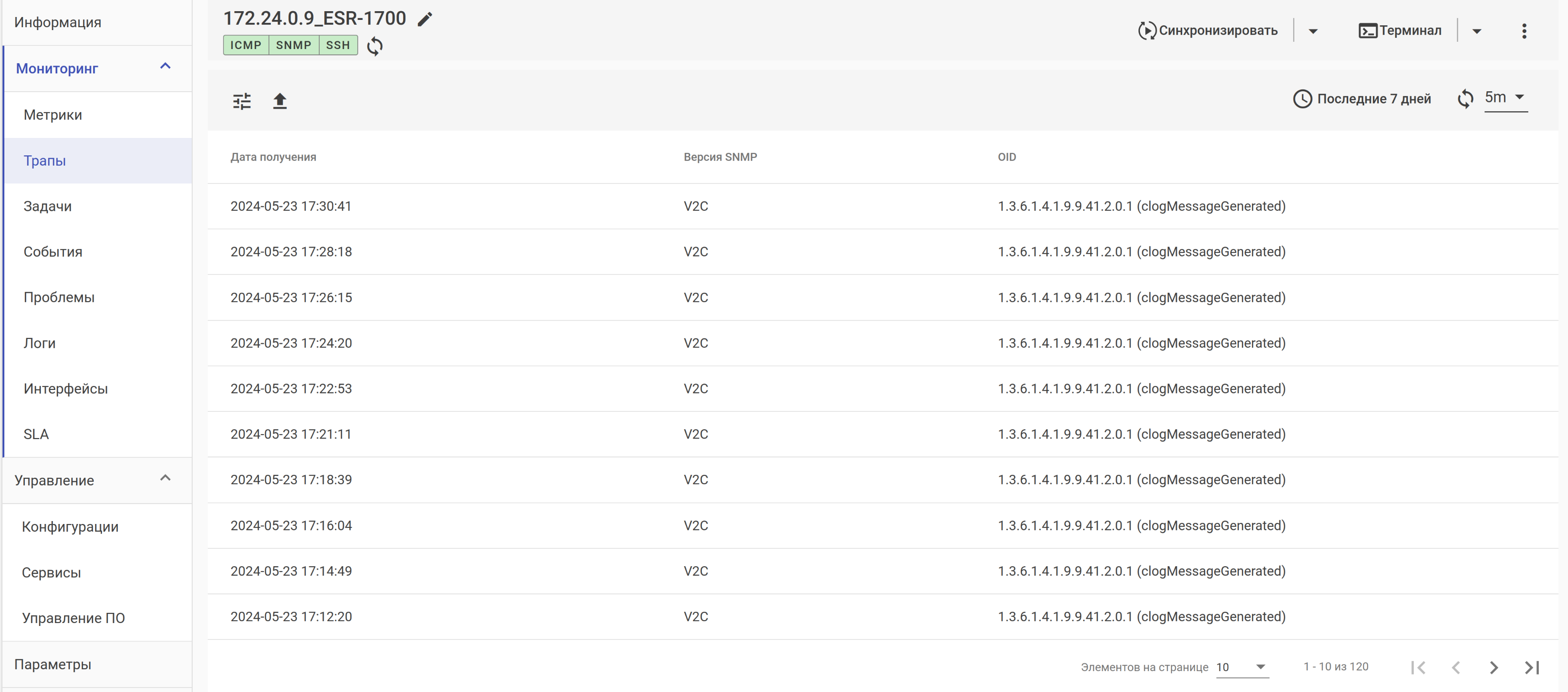Open the Терминал button
This screenshot has height=692, width=1568.
point(1400,31)
